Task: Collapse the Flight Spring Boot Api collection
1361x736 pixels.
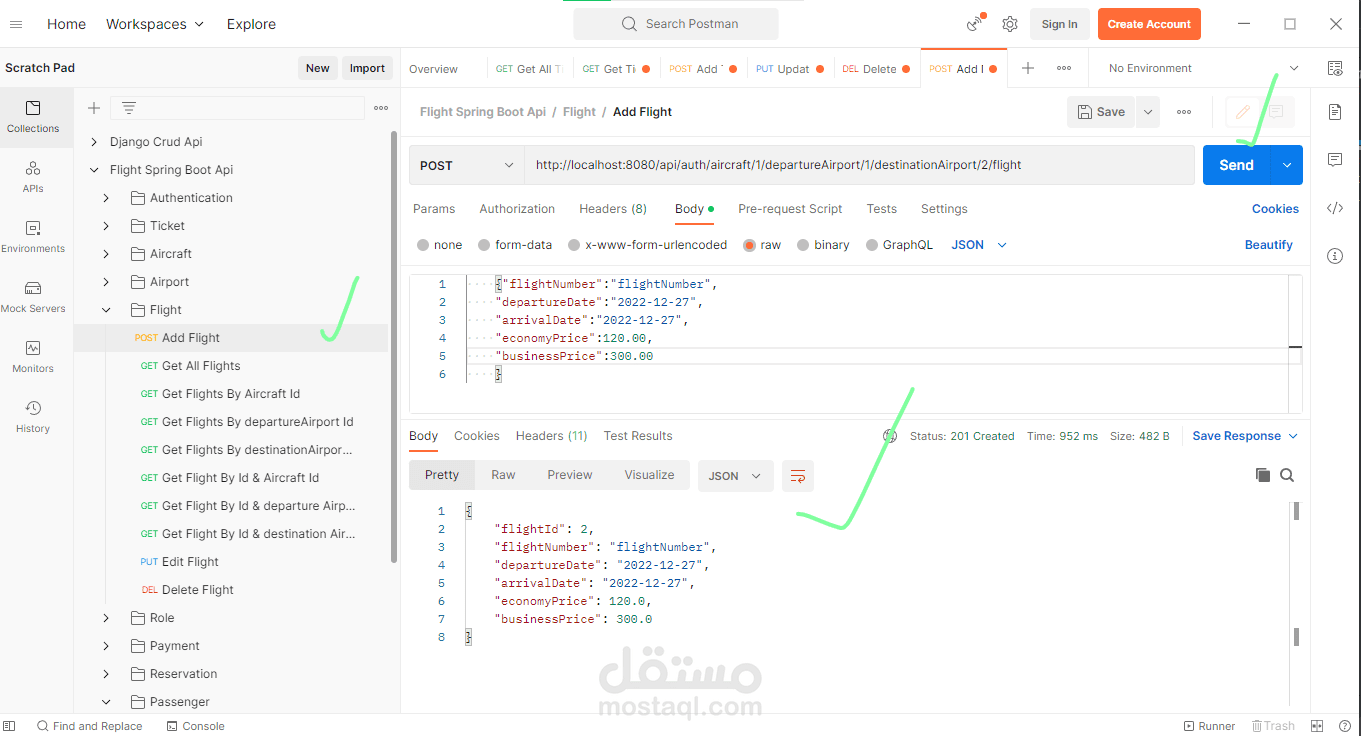Action: tap(94, 170)
